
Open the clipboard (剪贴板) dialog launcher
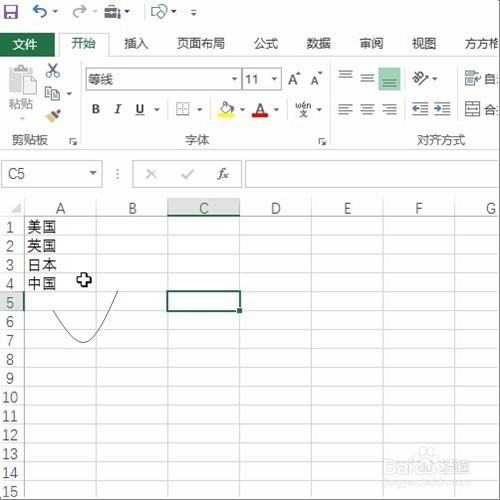point(73,142)
